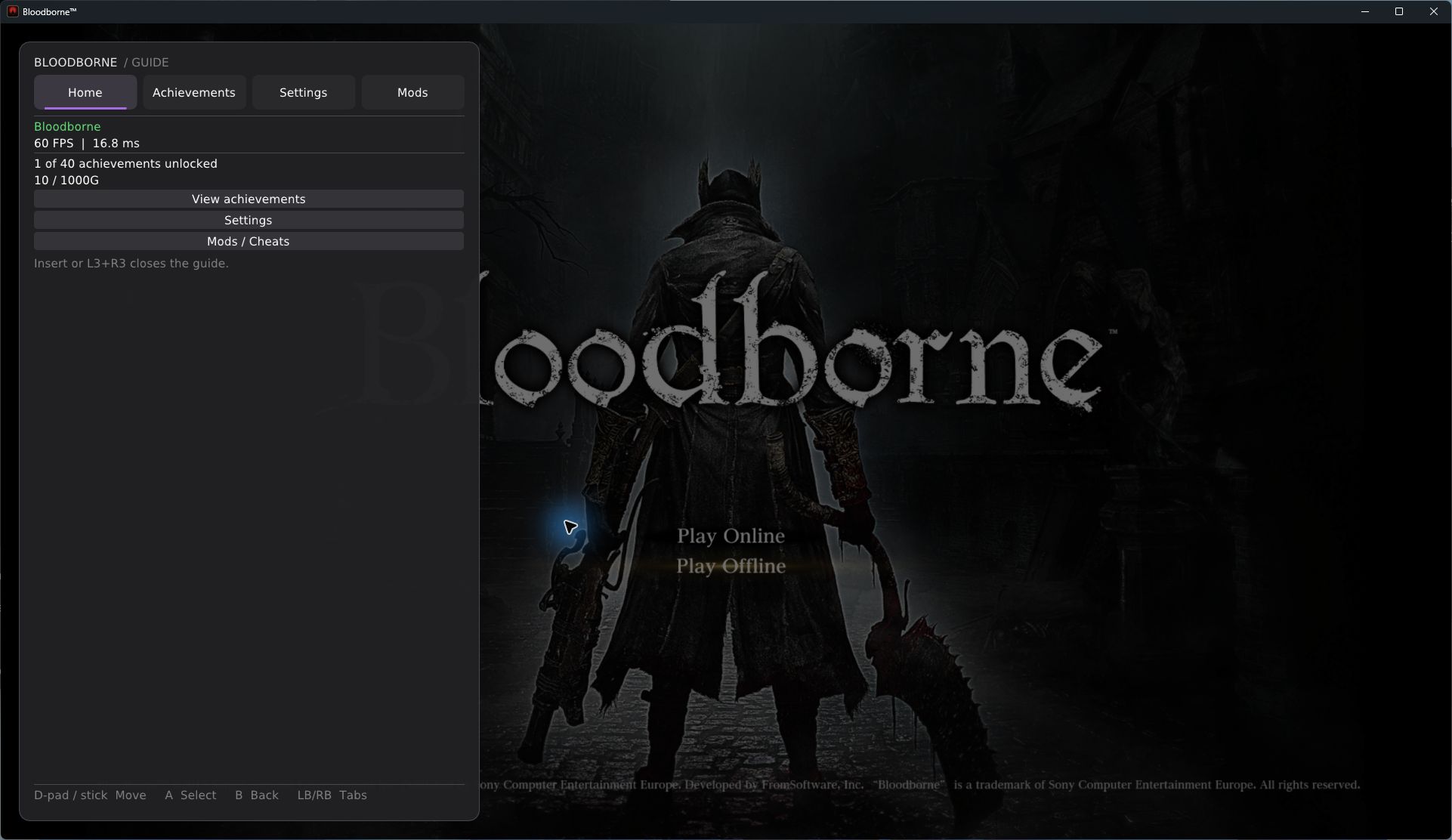Click the Bloodborne app icon in the title bar

[12, 11]
